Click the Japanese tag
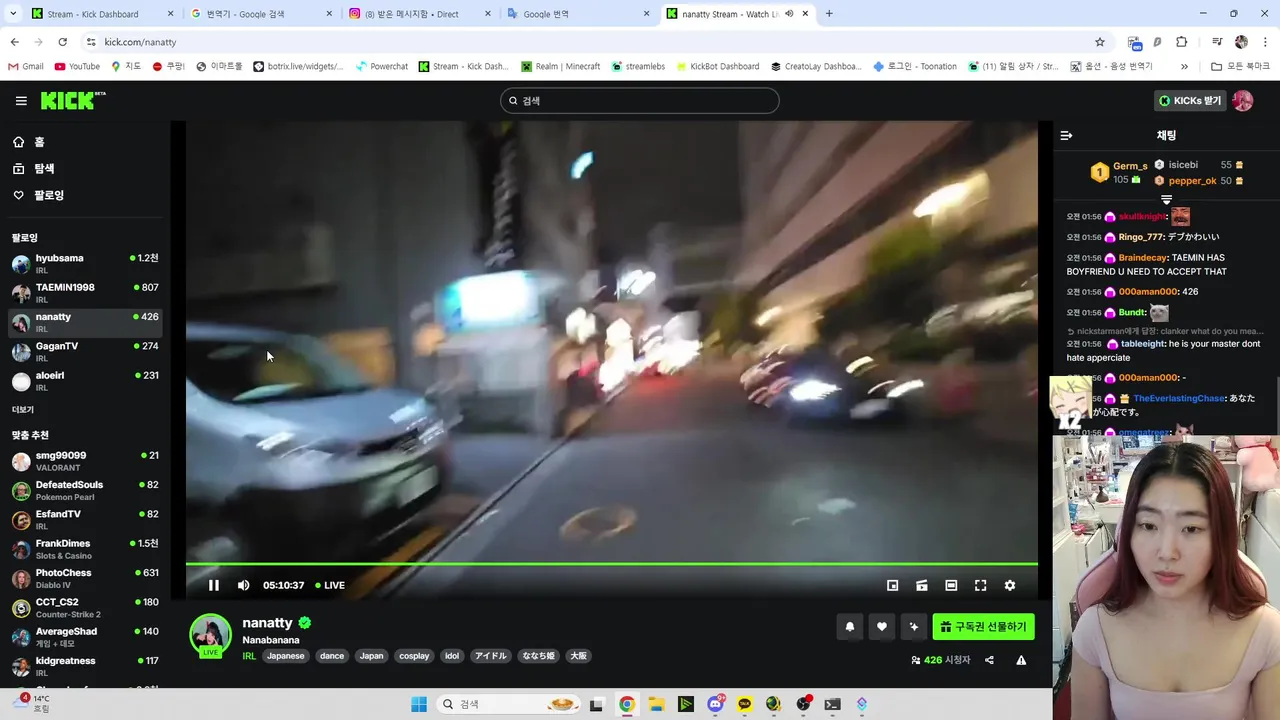 click(x=285, y=656)
